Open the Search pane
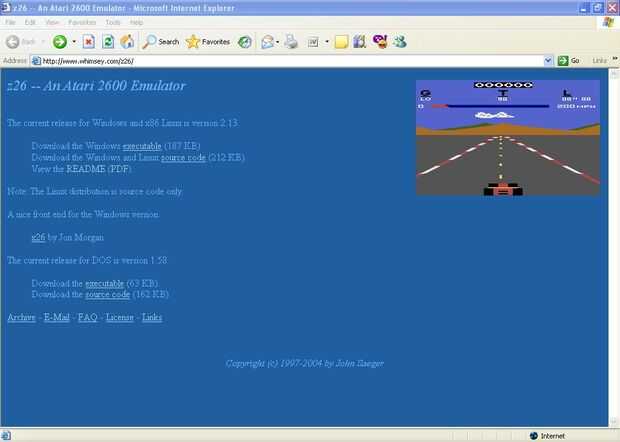 [161, 42]
